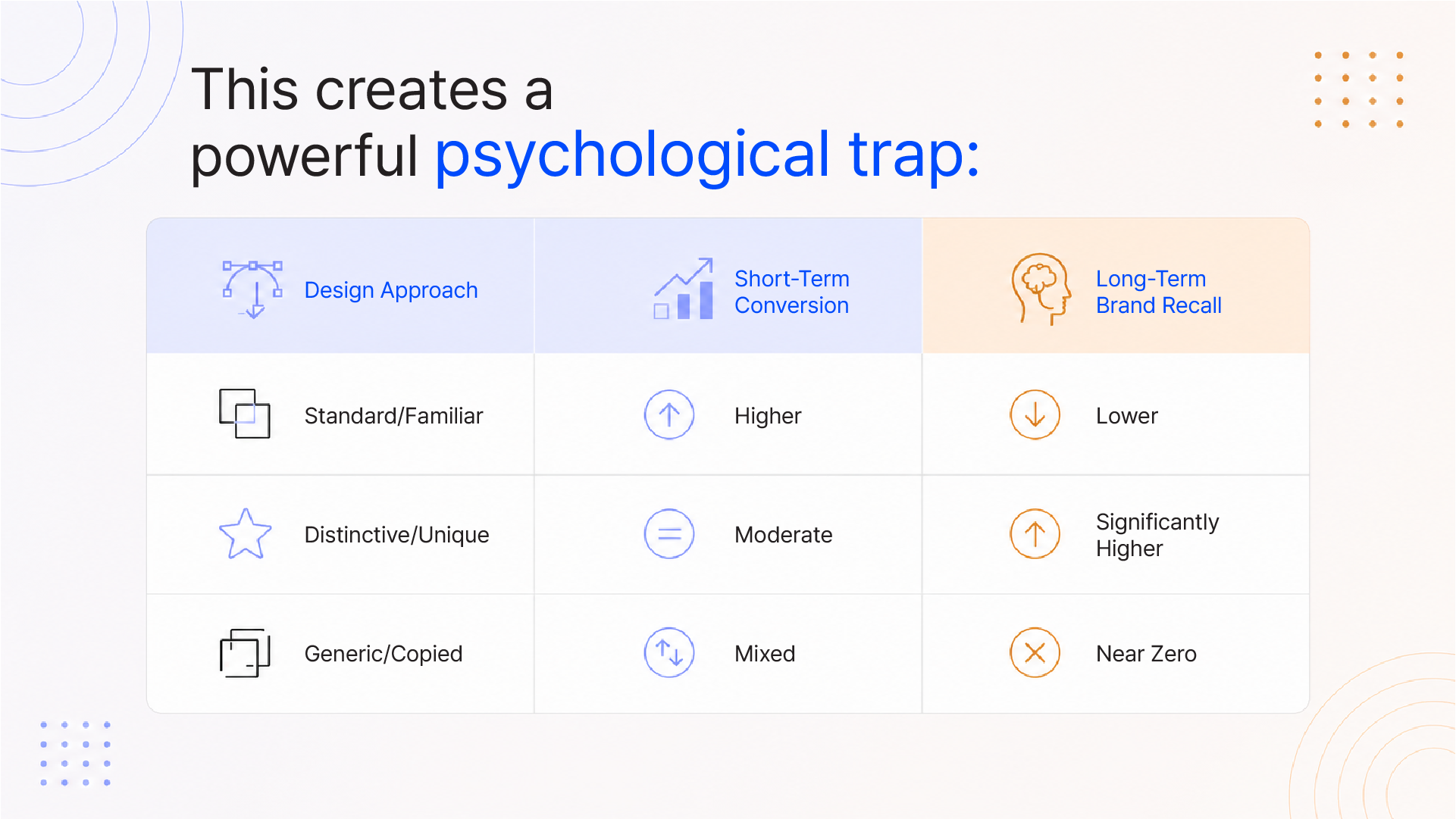Click the orange up-arrow circle by Significantly Higher
Viewport: 1456px width, 819px height.
pyautogui.click(x=1035, y=534)
